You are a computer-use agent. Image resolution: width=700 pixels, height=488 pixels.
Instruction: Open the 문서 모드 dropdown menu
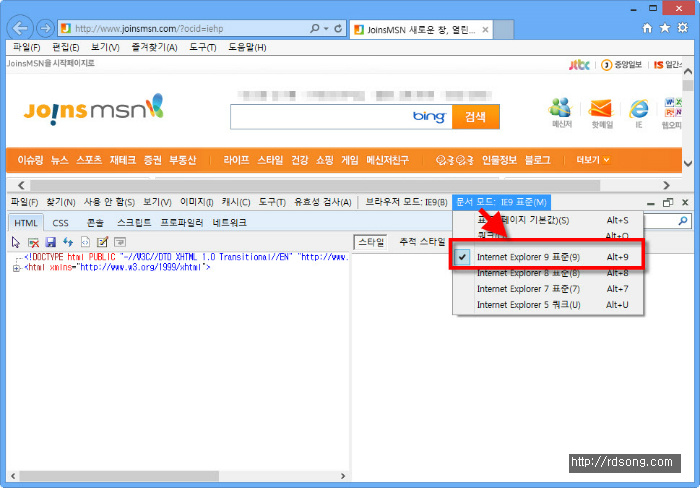pos(501,202)
